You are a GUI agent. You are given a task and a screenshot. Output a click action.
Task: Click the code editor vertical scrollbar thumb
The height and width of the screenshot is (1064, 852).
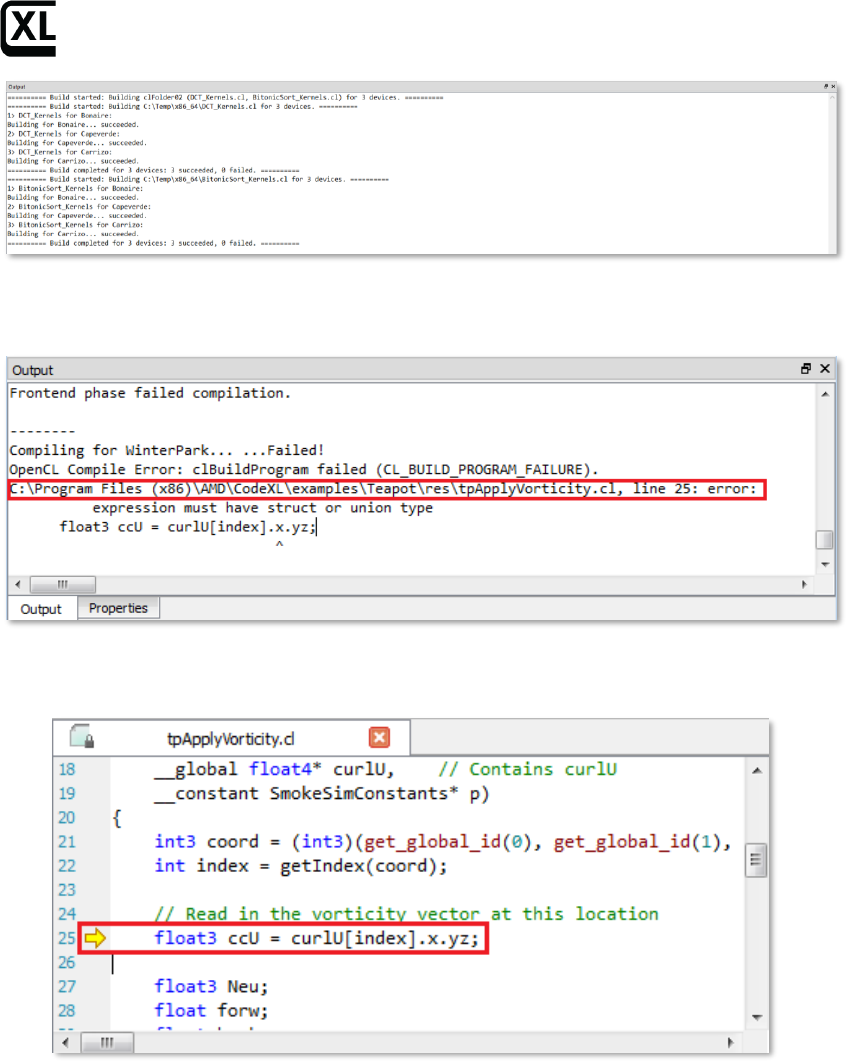[x=756, y=860]
